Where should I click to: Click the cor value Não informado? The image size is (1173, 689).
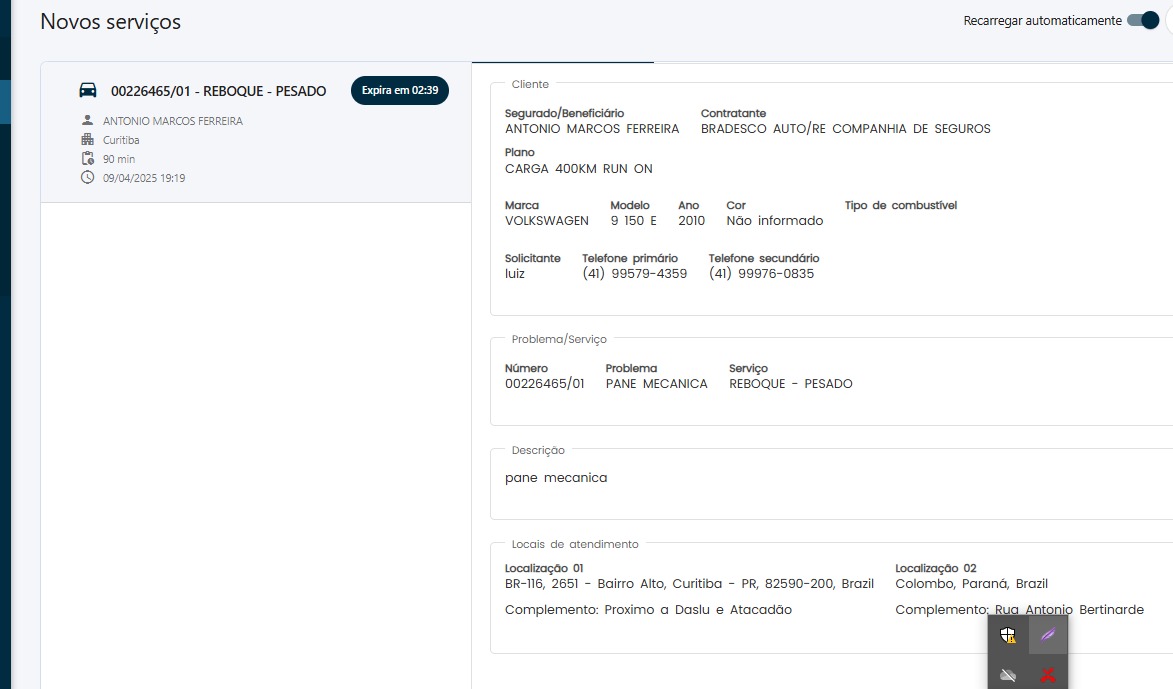point(774,221)
